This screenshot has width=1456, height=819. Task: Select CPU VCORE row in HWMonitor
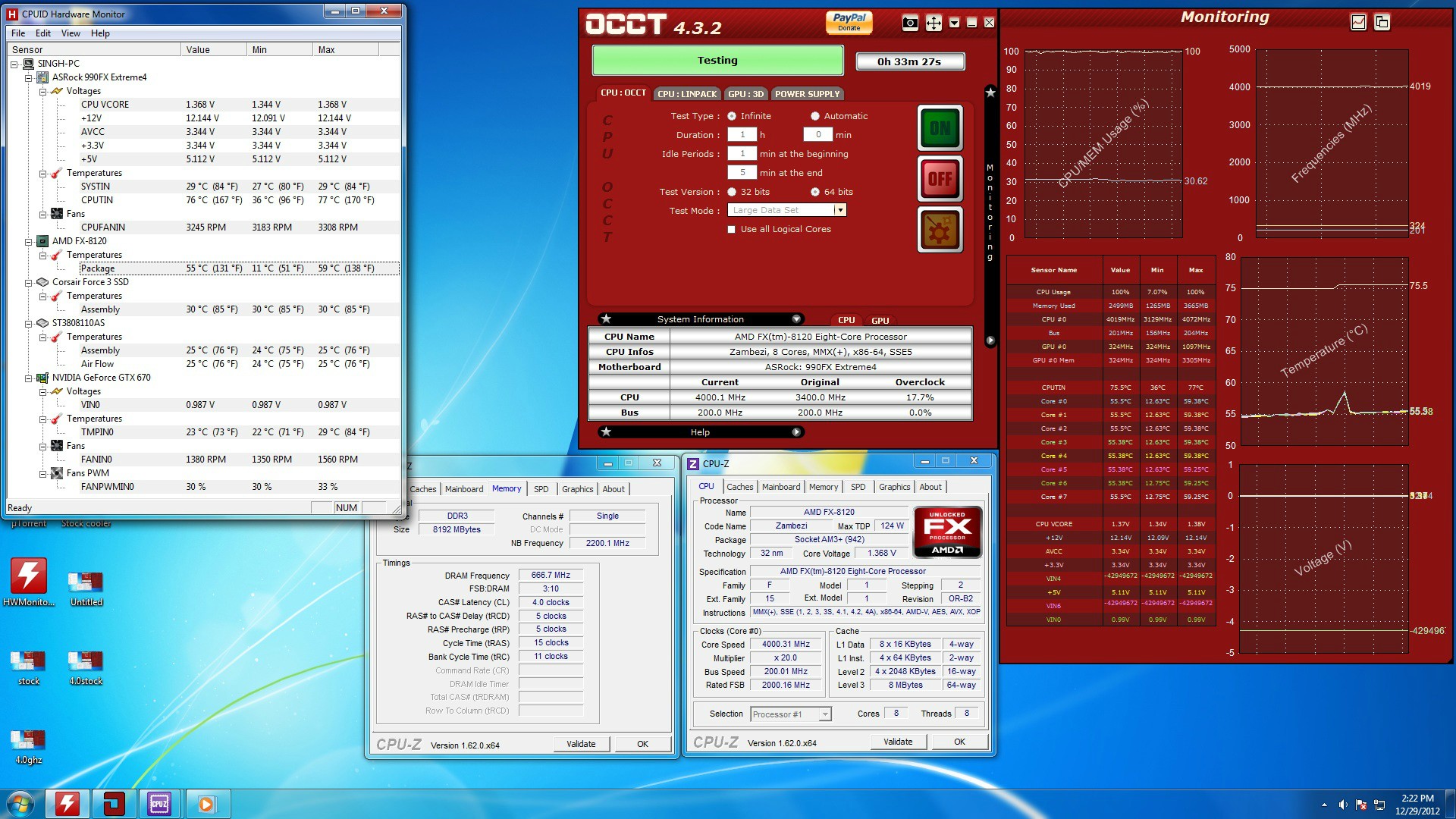240,105
